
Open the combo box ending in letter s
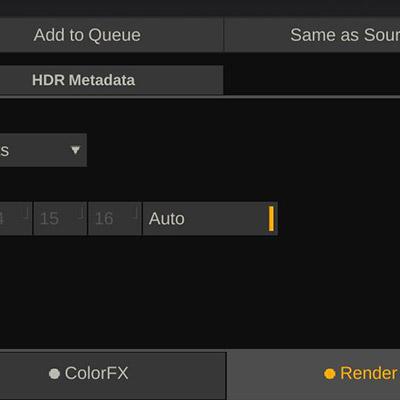pos(43,150)
